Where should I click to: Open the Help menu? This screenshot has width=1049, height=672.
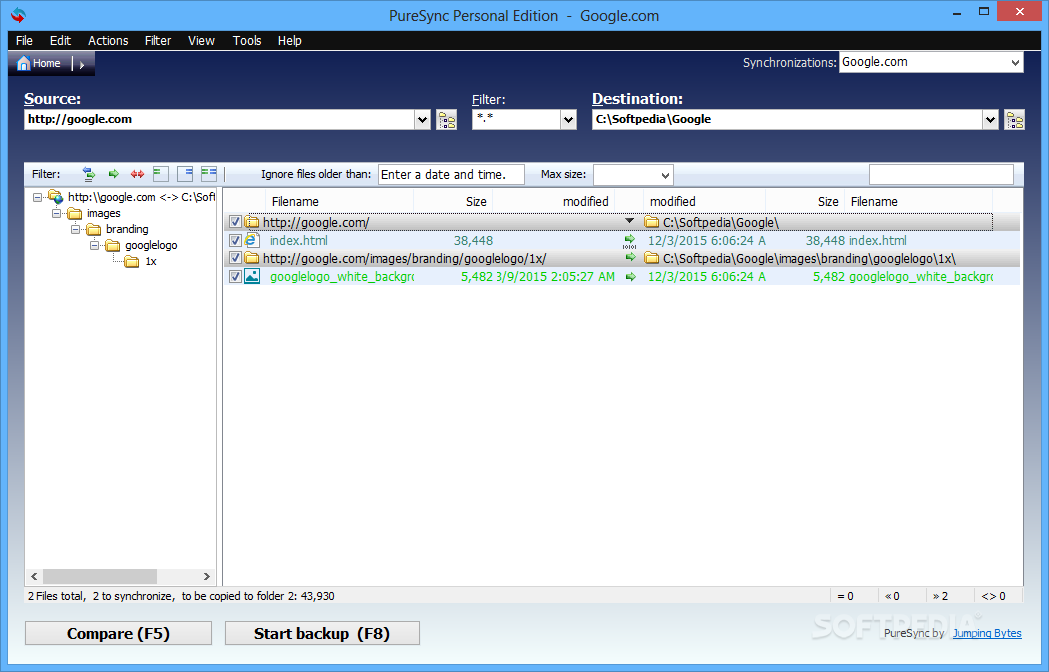point(290,41)
